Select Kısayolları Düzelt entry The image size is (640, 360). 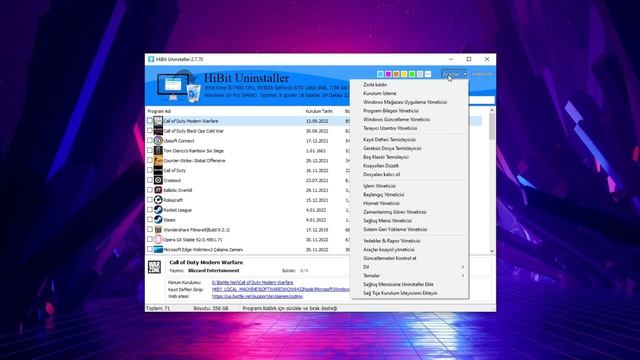(409, 166)
